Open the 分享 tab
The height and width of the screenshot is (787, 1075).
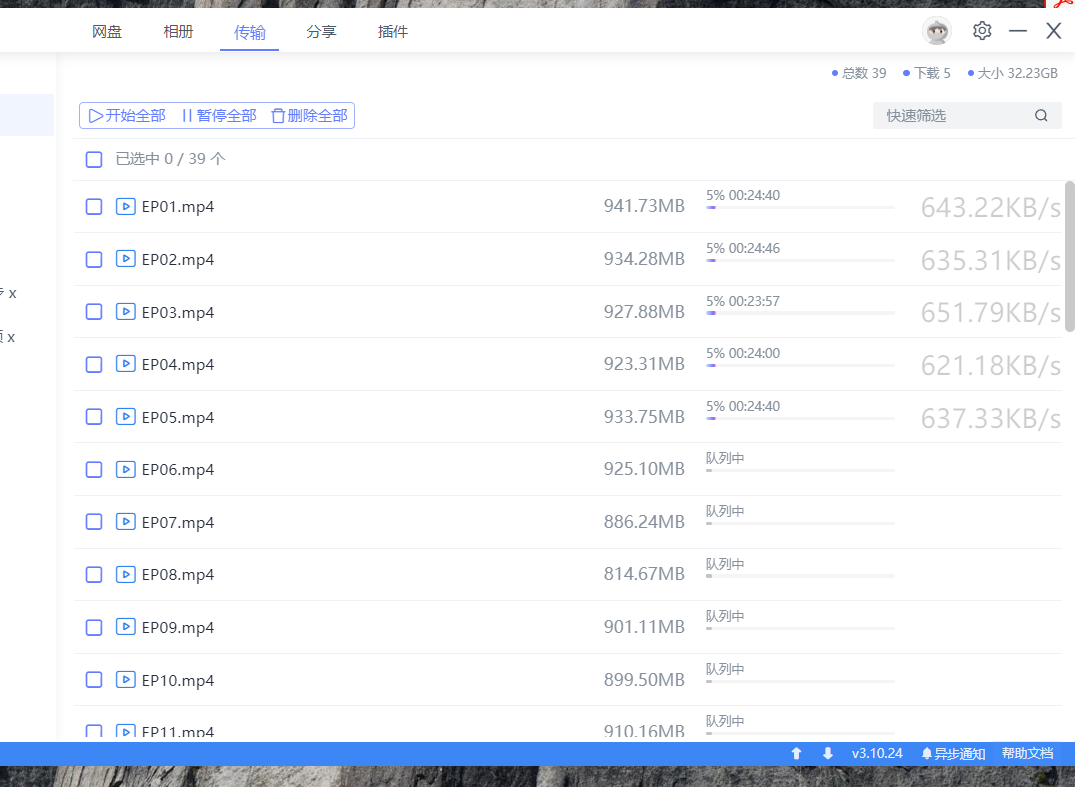click(x=321, y=32)
